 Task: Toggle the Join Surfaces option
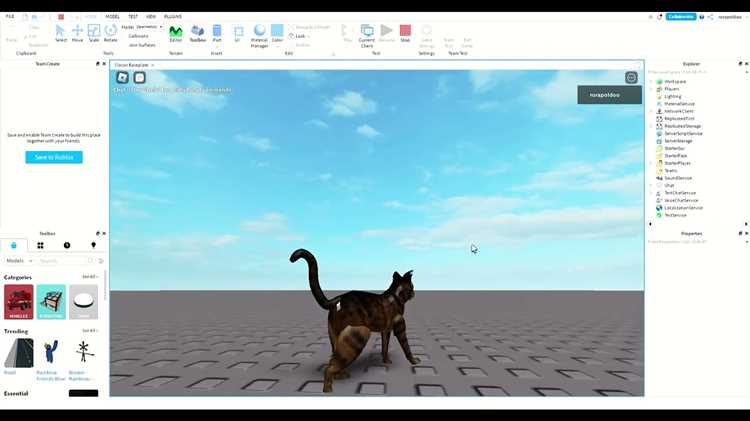pos(142,45)
